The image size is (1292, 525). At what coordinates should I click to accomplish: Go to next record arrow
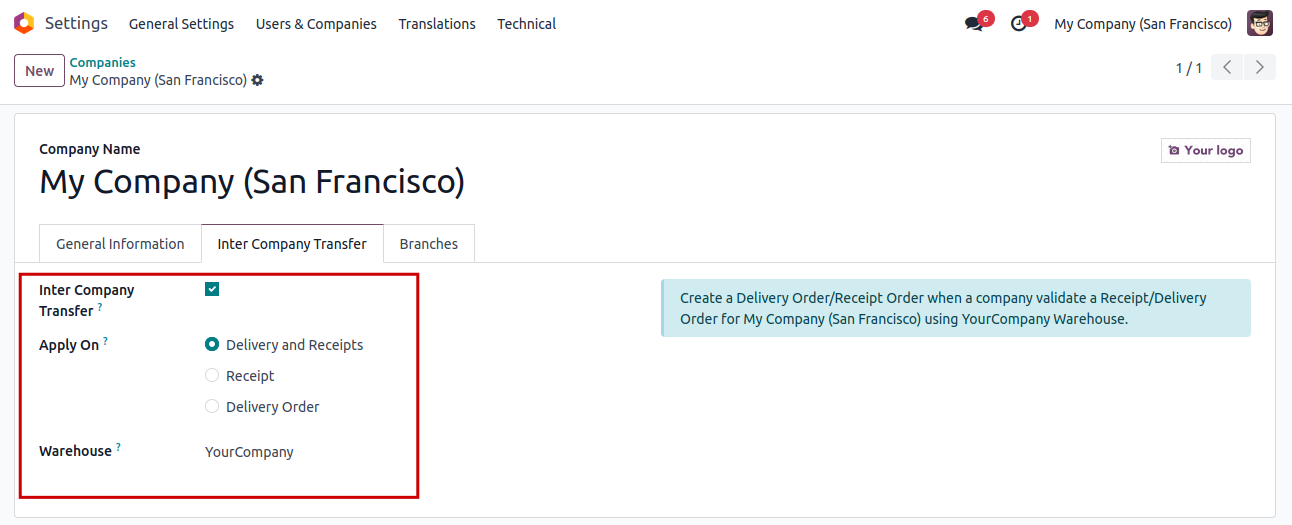point(1259,68)
